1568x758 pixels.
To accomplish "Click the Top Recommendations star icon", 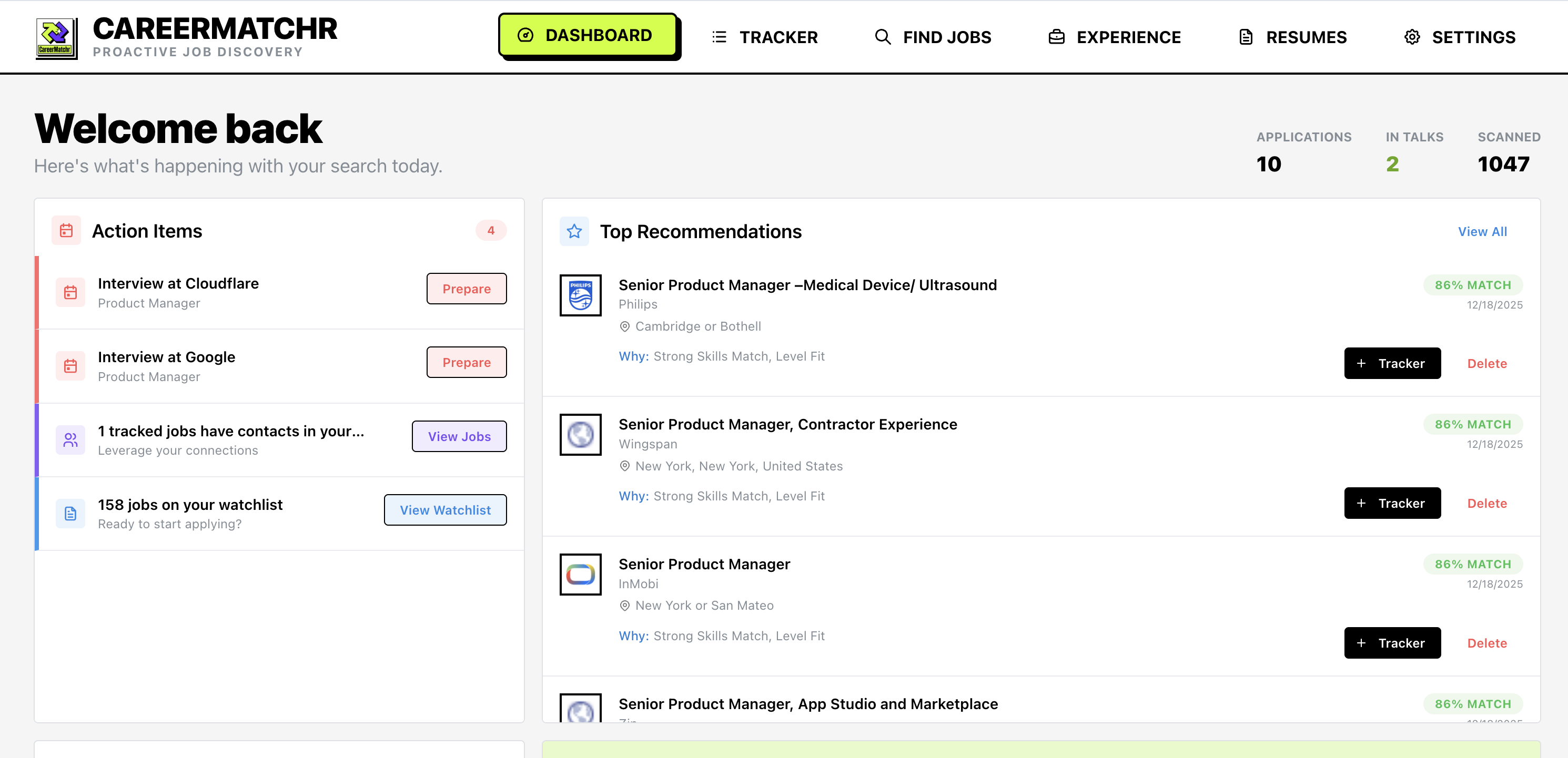I will (574, 231).
